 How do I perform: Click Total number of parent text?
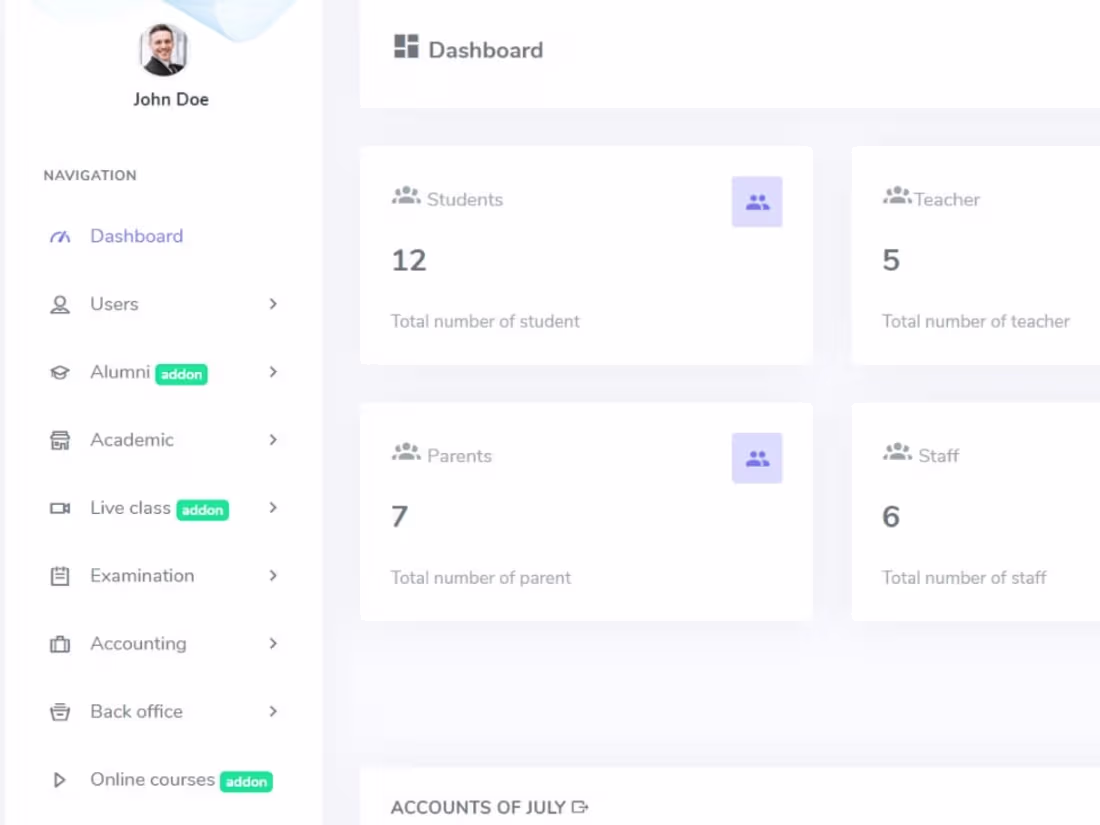481,577
